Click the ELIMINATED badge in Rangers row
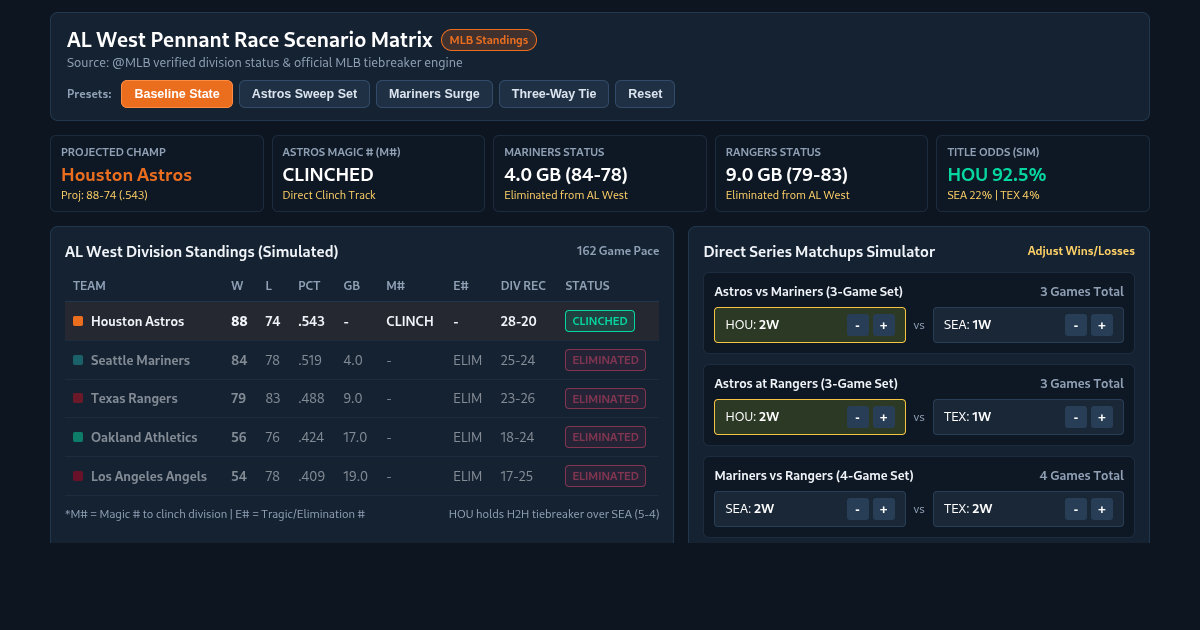This screenshot has height=630, width=1200. 605,398
